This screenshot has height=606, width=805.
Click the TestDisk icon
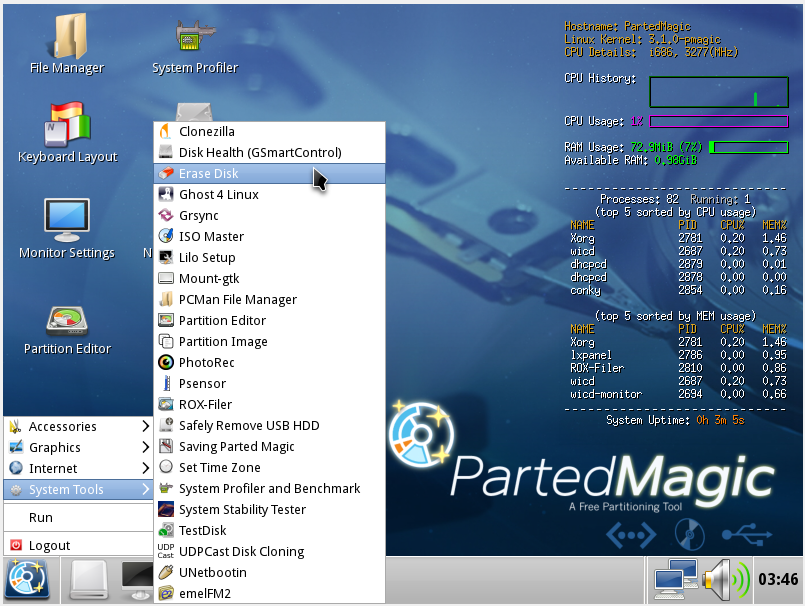pyautogui.click(x=165, y=530)
